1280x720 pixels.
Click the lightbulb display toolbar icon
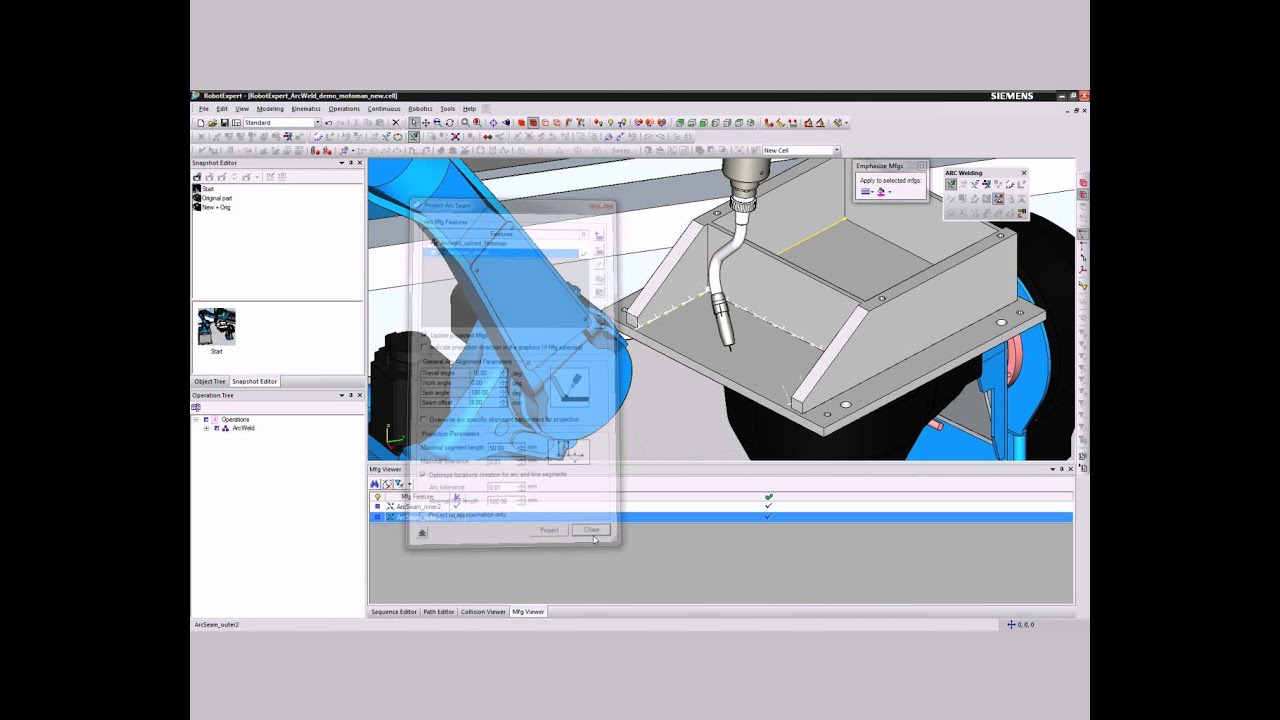click(x=610, y=123)
